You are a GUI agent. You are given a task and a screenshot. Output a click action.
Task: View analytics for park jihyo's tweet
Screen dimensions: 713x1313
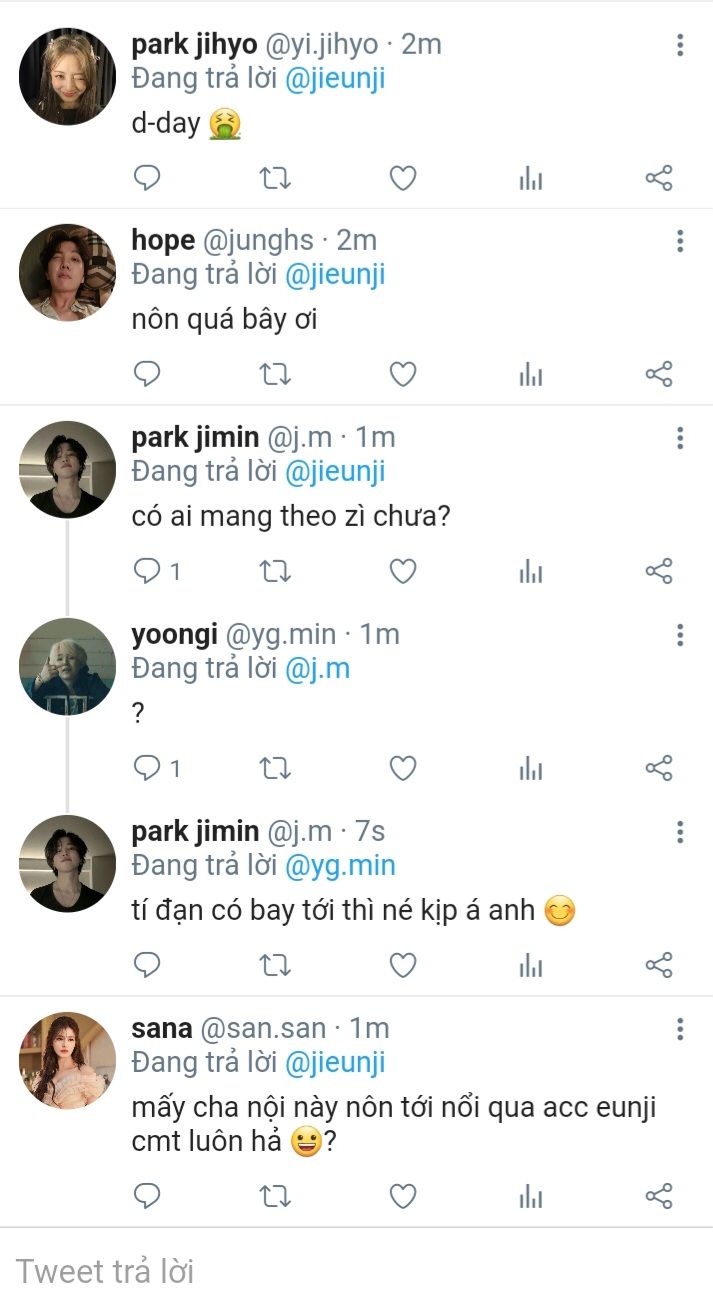(531, 178)
